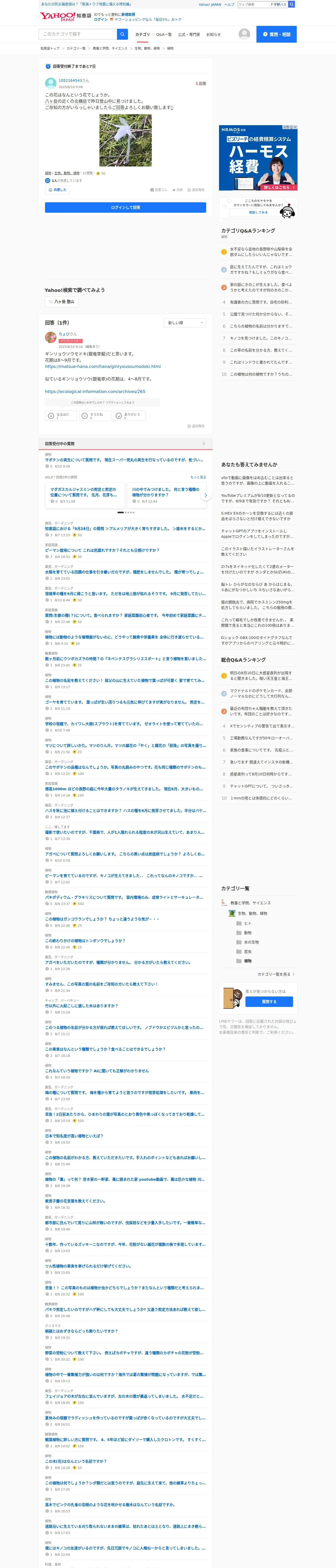Click the 知恵袋トップ breadcrumb
The height and width of the screenshot is (1568, 336).
coord(50,48)
